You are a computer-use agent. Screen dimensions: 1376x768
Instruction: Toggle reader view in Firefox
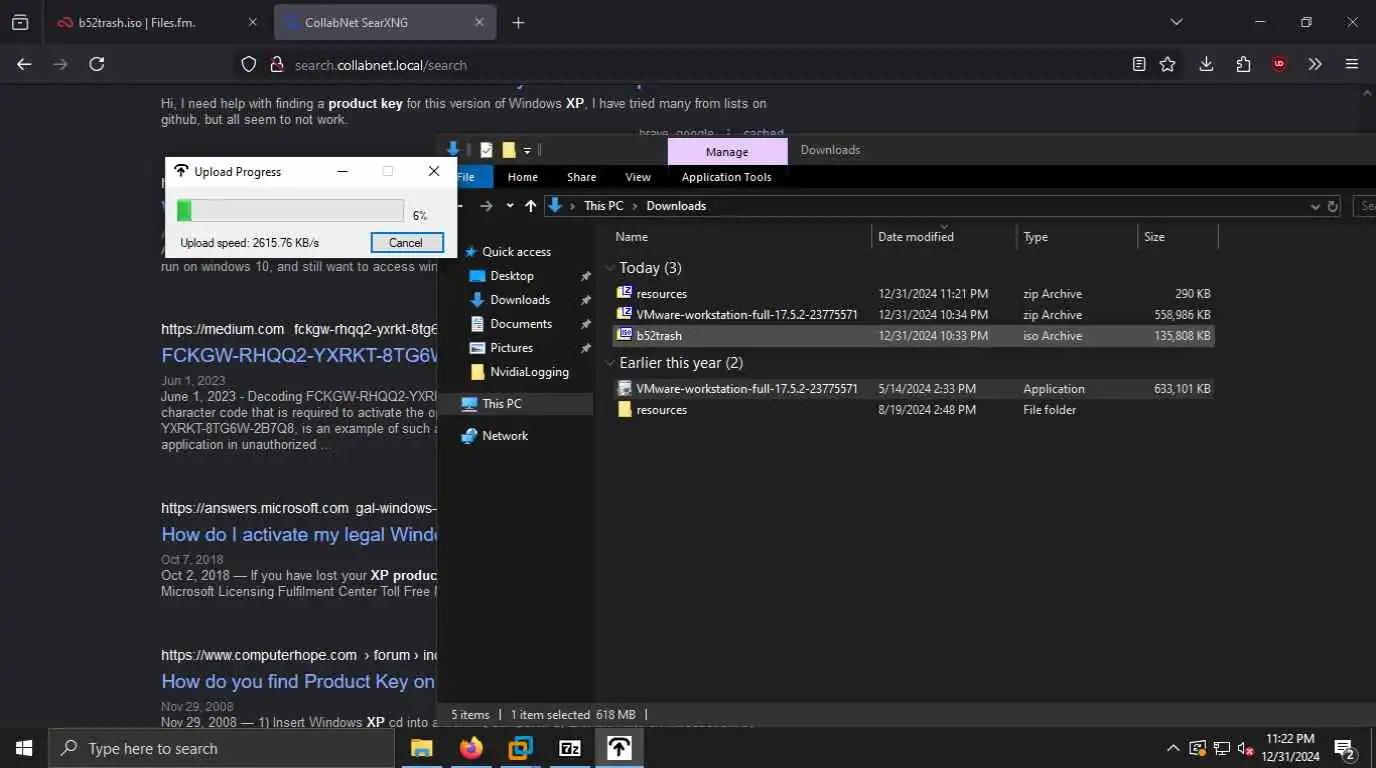tap(1139, 64)
